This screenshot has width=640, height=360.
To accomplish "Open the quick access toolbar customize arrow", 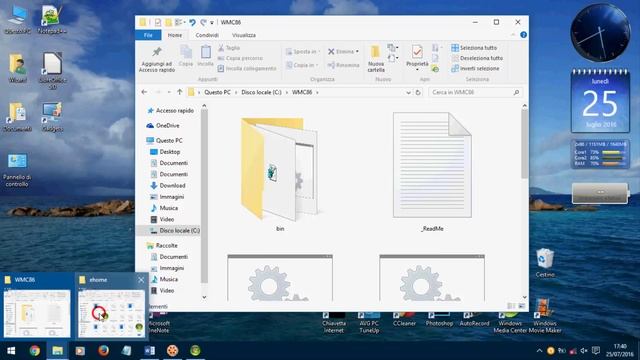I will tap(211, 23).
